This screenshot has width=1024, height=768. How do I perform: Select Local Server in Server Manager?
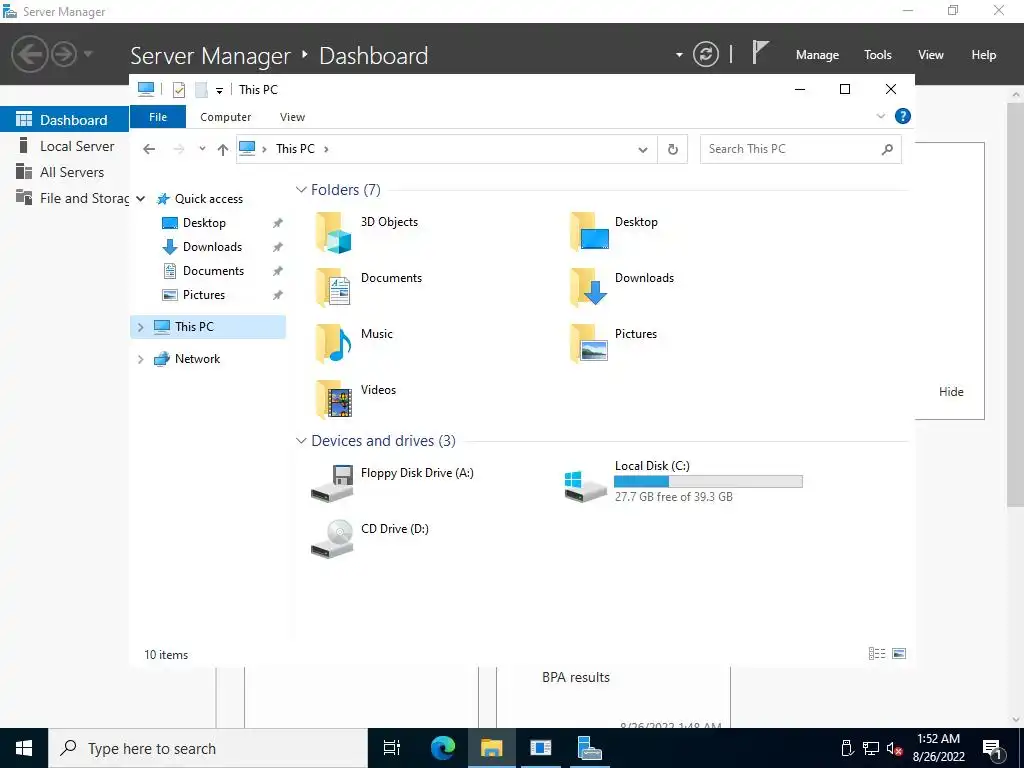point(65,146)
